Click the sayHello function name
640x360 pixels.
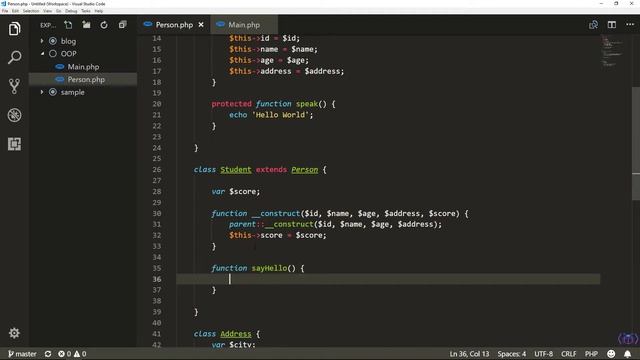[269, 268]
